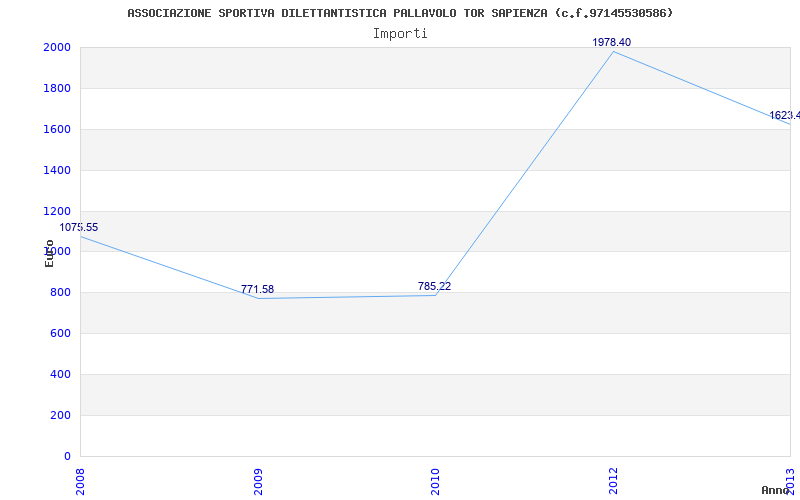The height and width of the screenshot is (500, 800).
Task: Click x-axis year 2009
Action: point(258,482)
